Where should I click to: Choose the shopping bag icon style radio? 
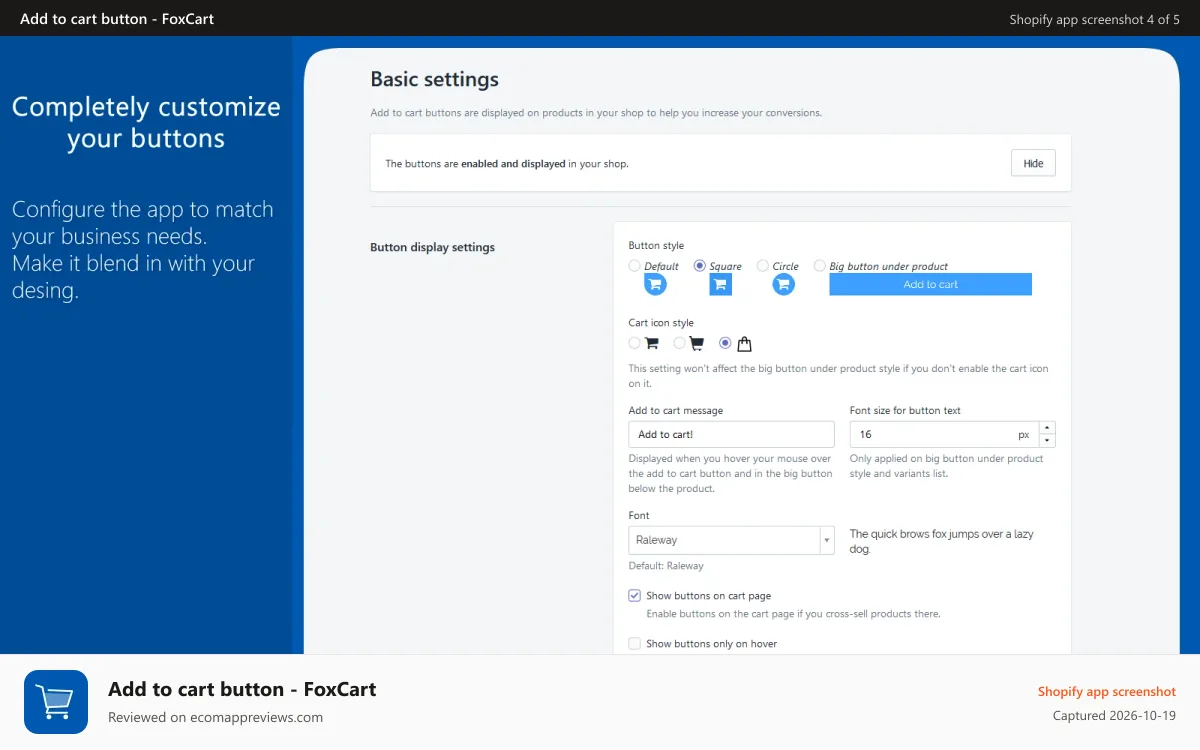[x=726, y=343]
